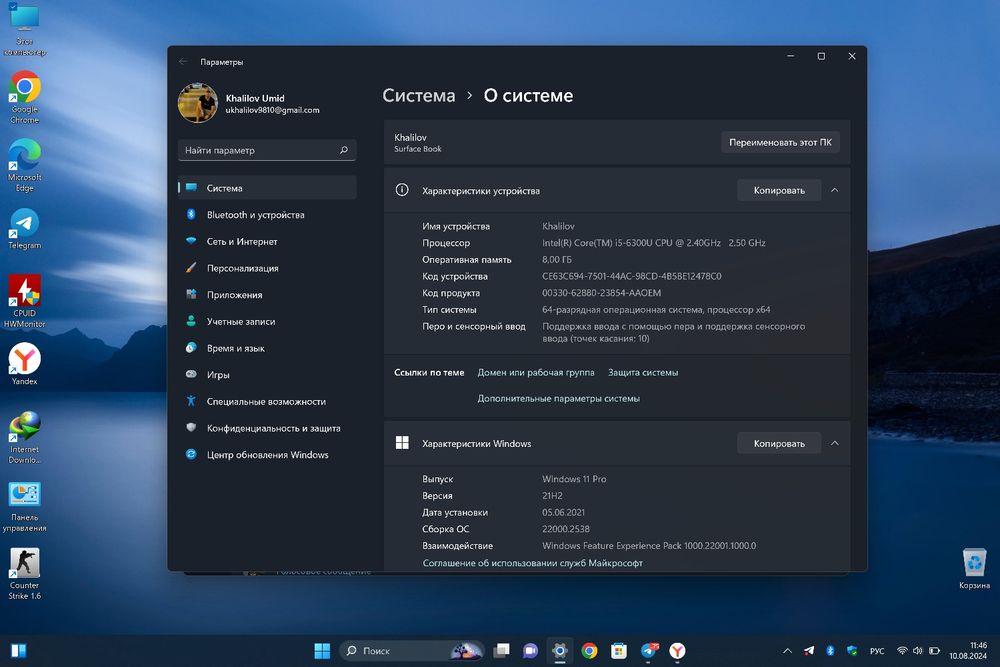Viewport: 1000px width, 667px height.
Task: Open Yandex browser desktop shortcut
Action: tap(24, 365)
